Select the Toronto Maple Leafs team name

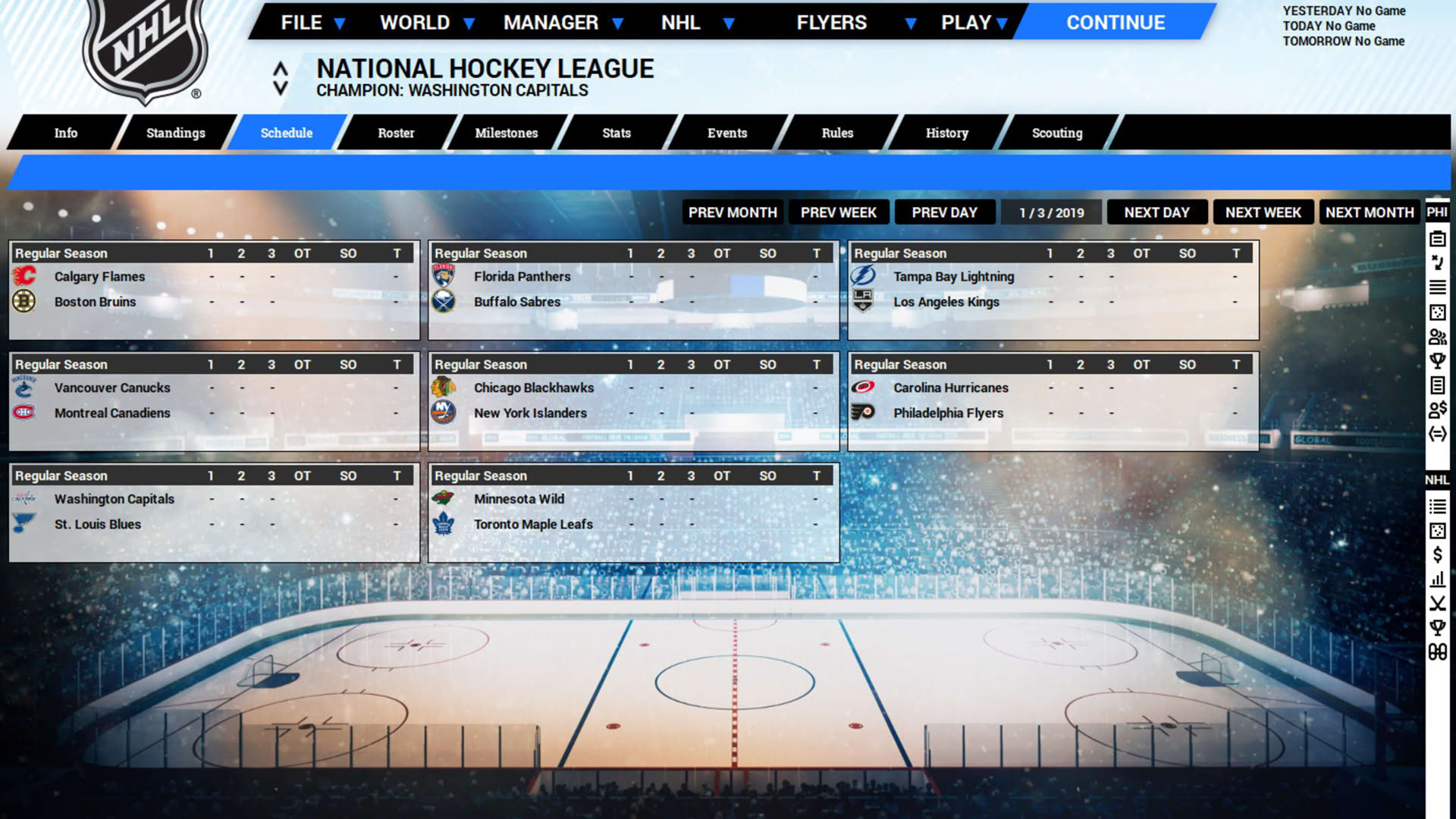click(533, 524)
